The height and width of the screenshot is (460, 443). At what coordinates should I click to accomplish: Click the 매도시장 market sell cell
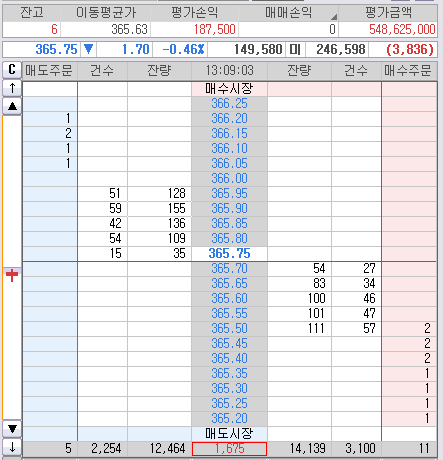click(x=229, y=434)
